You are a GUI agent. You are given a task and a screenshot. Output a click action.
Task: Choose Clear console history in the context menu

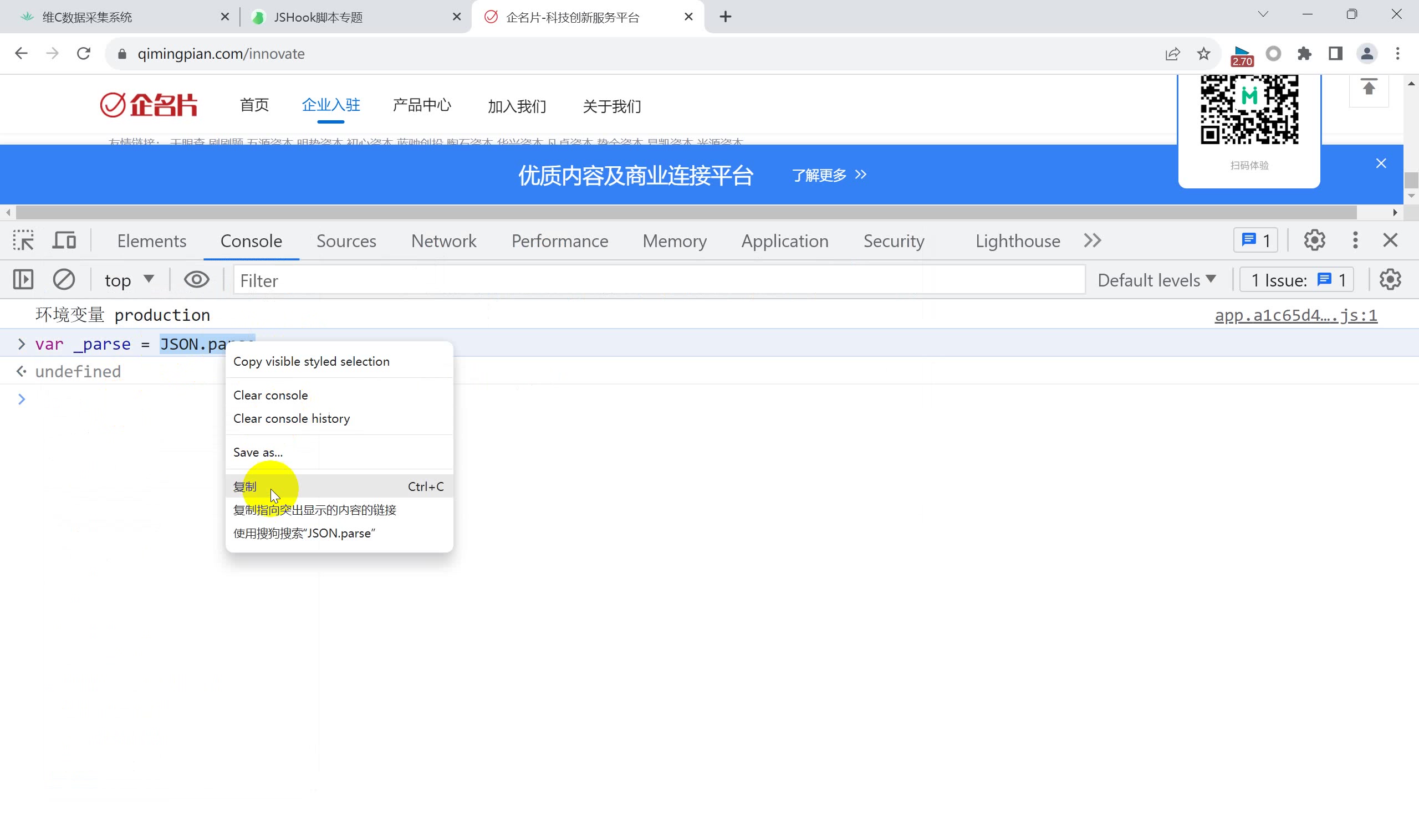pos(292,418)
